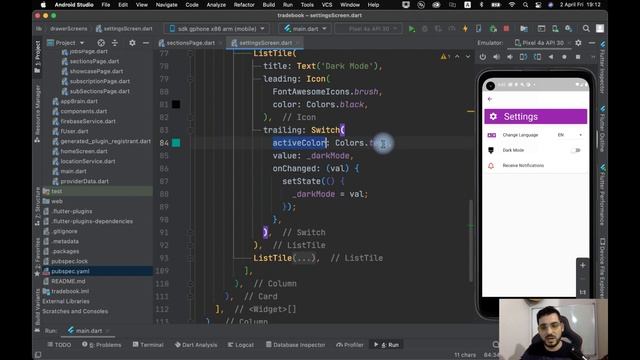The height and width of the screenshot is (360, 640).
Task: Hide the Project panel with minus icon
Action: (x=146, y=42)
